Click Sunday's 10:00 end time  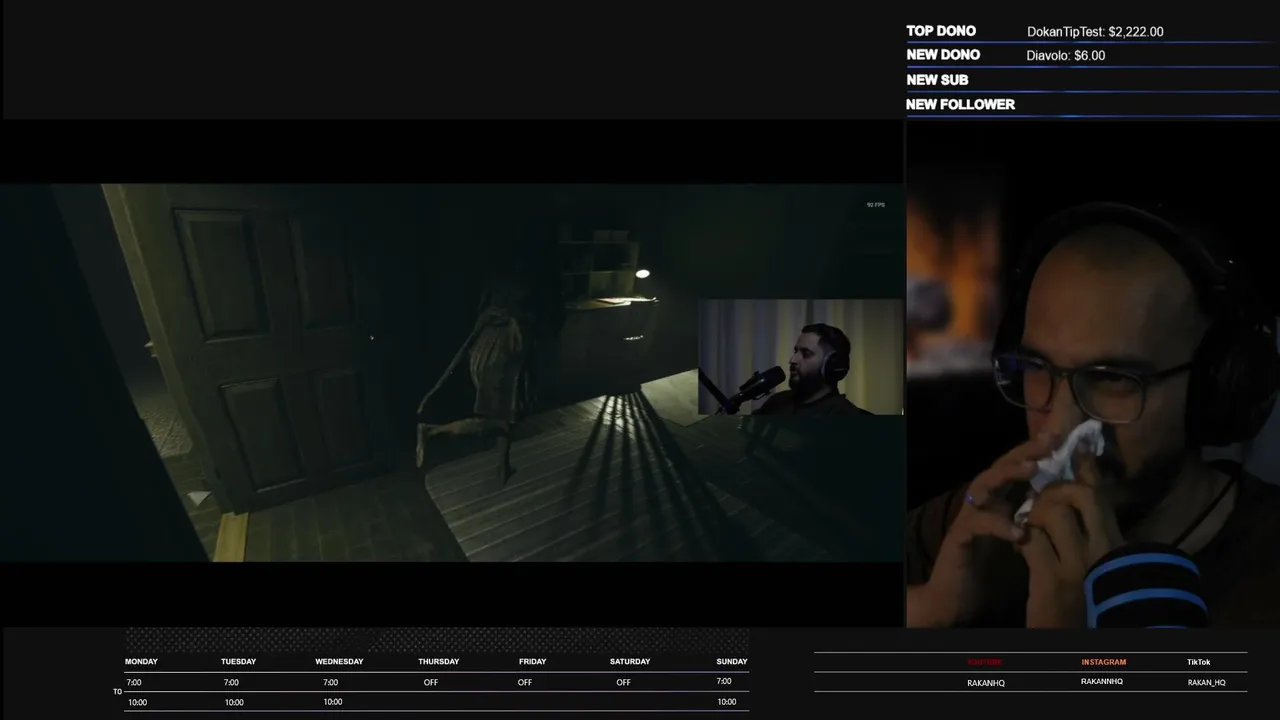point(727,702)
